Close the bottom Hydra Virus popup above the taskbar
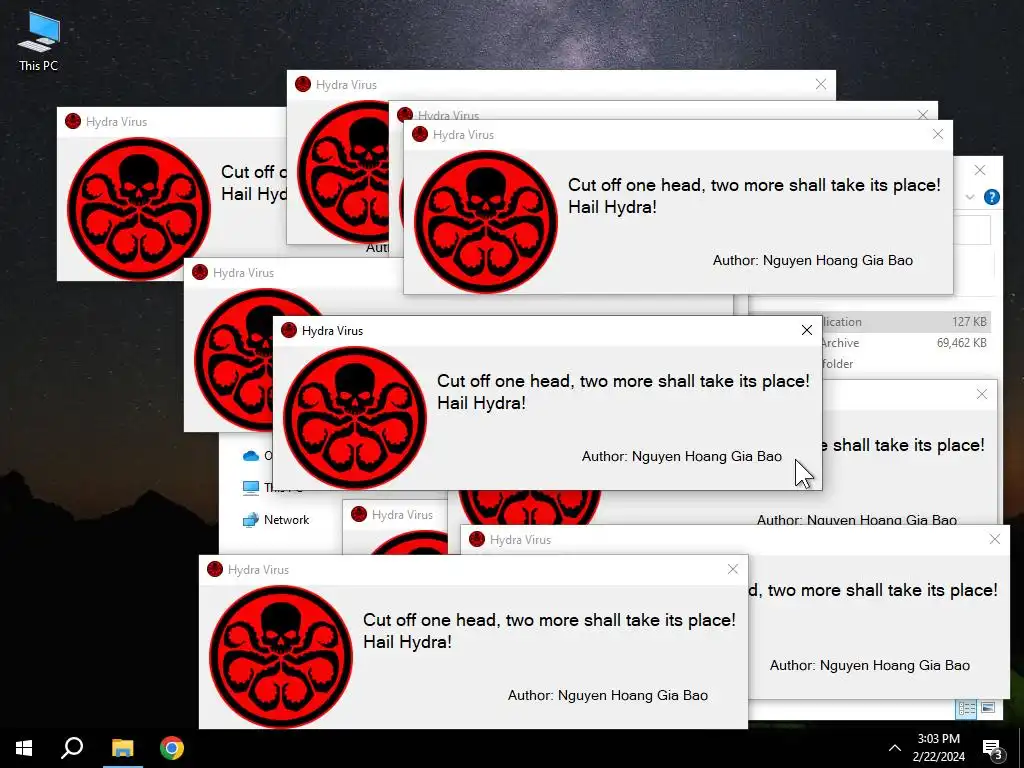Viewport: 1024px width, 768px height. coord(733,569)
